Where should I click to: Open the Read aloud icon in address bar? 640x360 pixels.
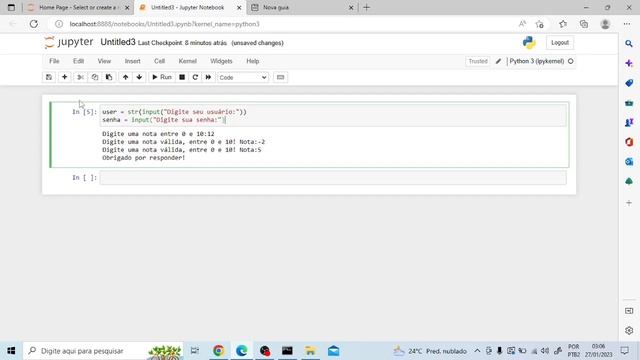click(522, 24)
